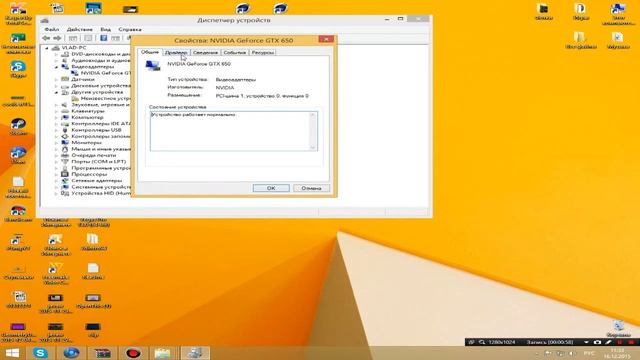Go back using the Device Manager toolbar arrow
This screenshot has height=360, width=640.
point(46,38)
